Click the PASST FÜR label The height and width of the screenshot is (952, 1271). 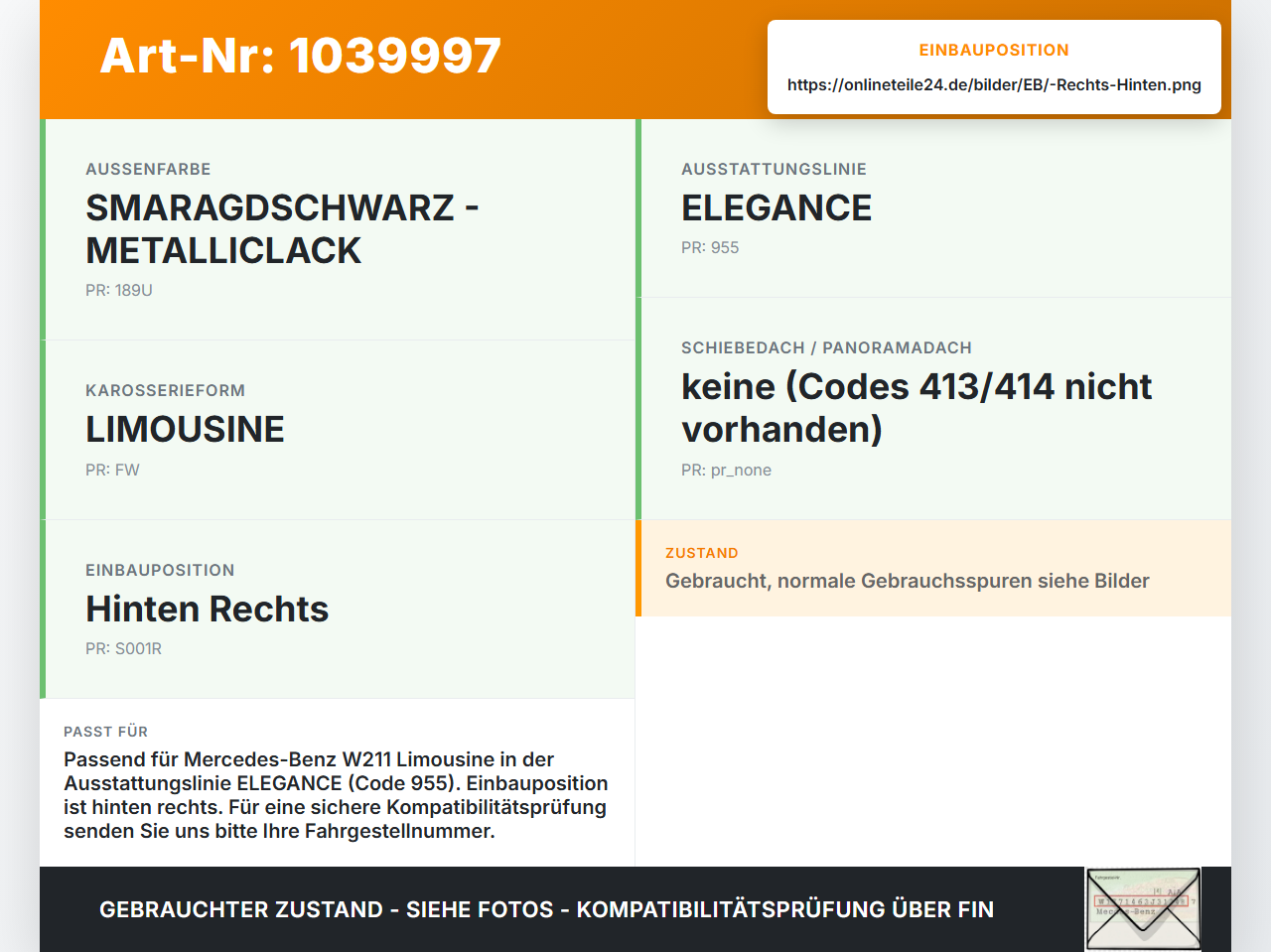coord(105,732)
